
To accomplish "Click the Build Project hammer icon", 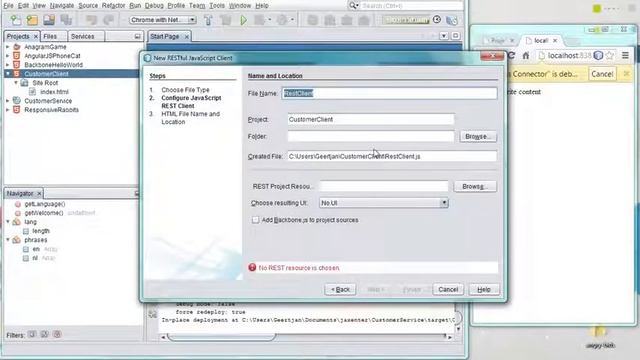I will point(208,20).
